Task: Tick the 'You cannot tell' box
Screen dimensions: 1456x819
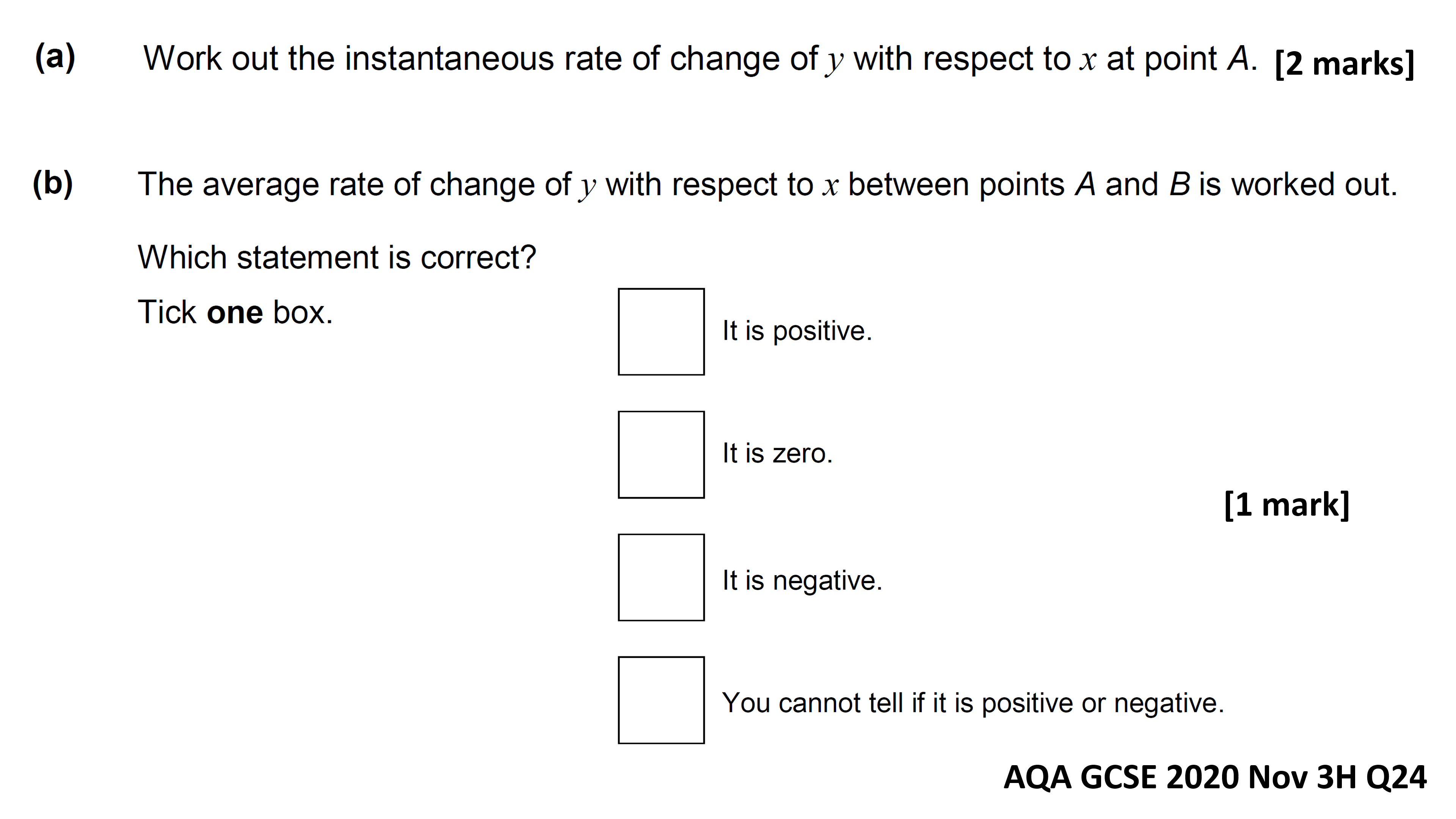Action: click(x=661, y=700)
